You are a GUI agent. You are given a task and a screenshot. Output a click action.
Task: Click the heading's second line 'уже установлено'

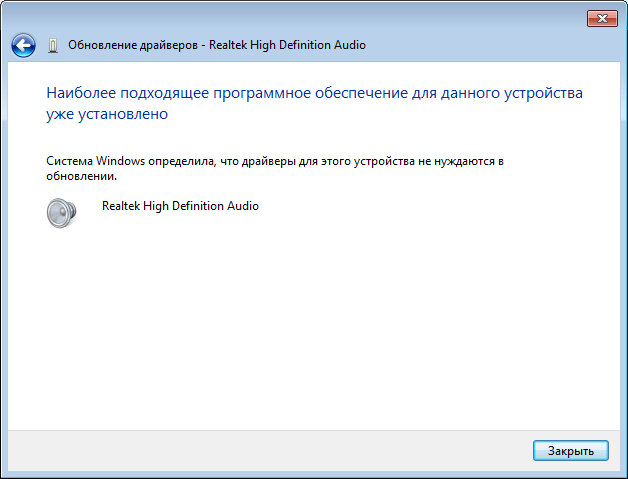click(106, 114)
